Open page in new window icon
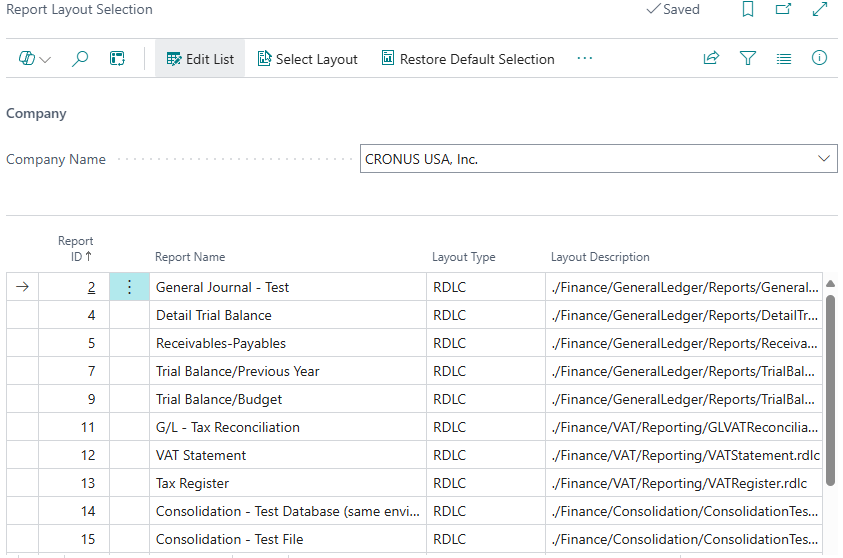Screen dimensions: 843x558 pos(783,10)
